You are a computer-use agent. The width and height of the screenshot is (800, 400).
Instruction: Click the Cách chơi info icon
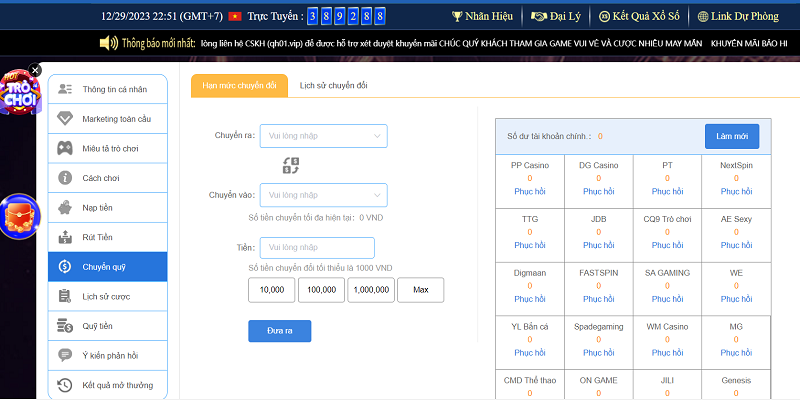point(65,178)
